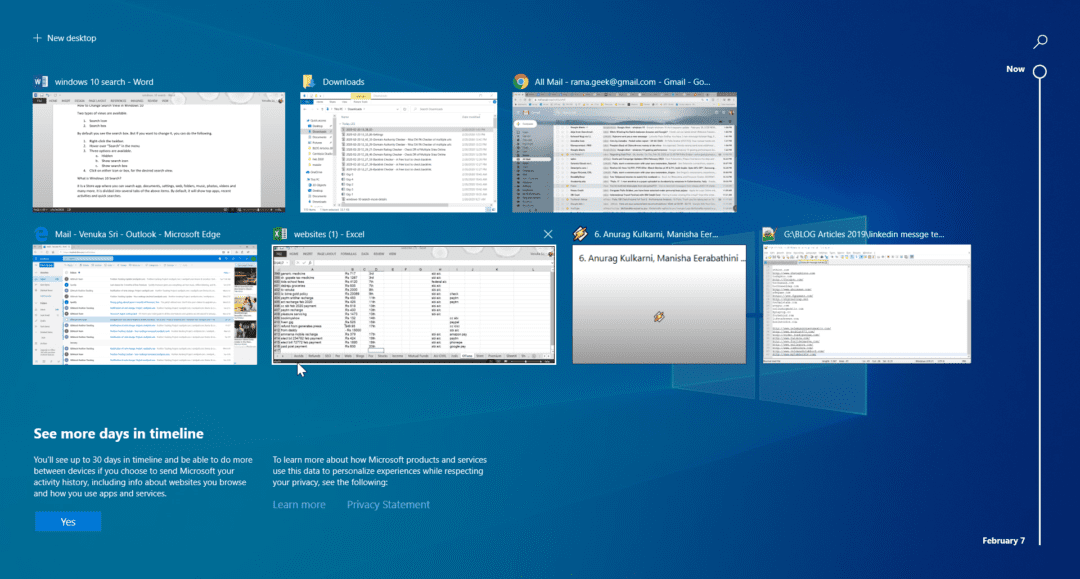
Task: Open search using the magnifier icon
Action: (1040, 42)
